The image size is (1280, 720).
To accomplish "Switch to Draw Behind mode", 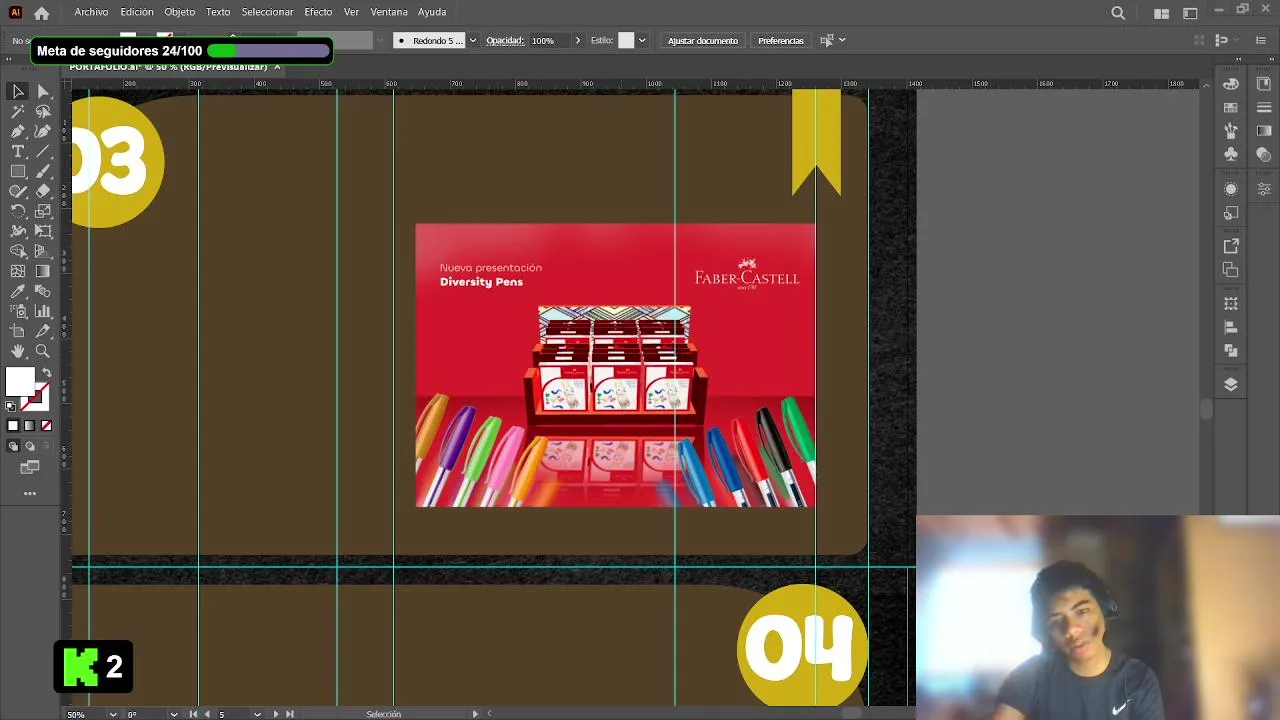I will [x=29, y=446].
